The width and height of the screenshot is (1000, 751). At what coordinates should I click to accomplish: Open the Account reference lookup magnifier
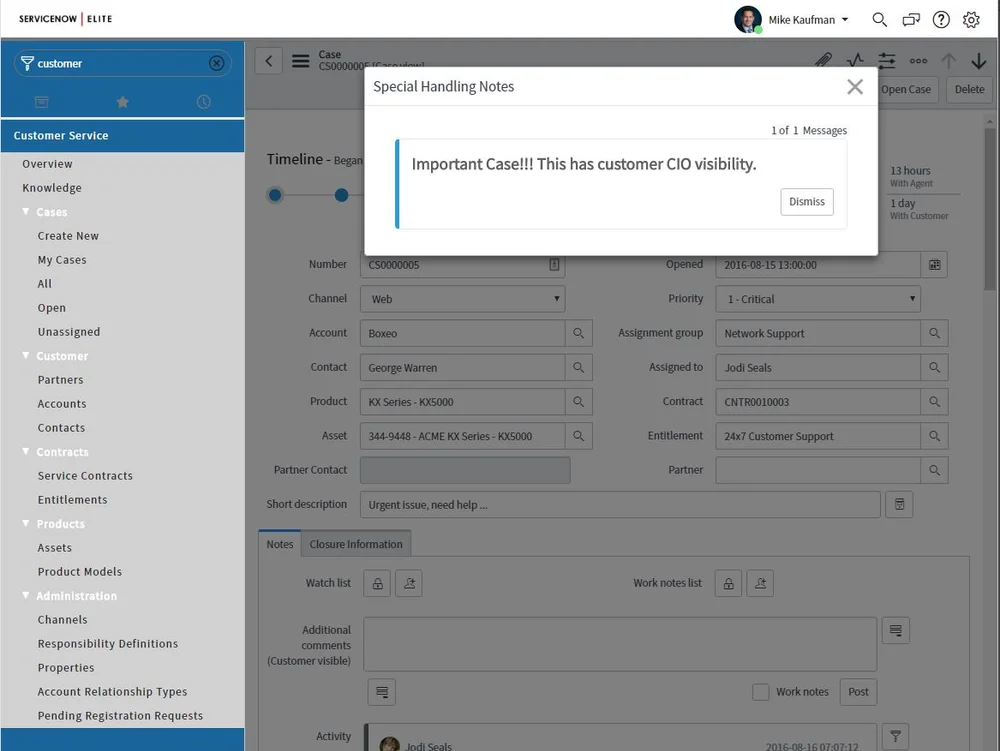[578, 333]
